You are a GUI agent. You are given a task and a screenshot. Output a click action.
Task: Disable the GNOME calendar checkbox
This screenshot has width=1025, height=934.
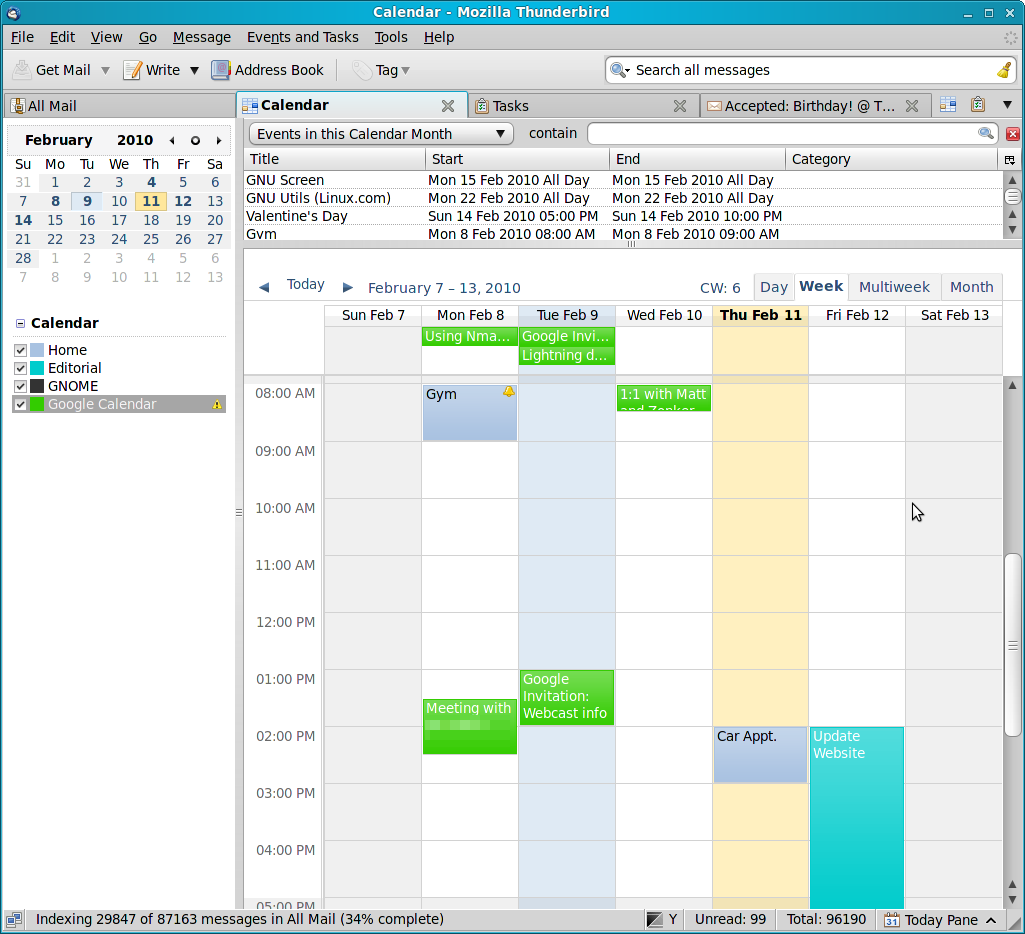pyautogui.click(x=20, y=386)
